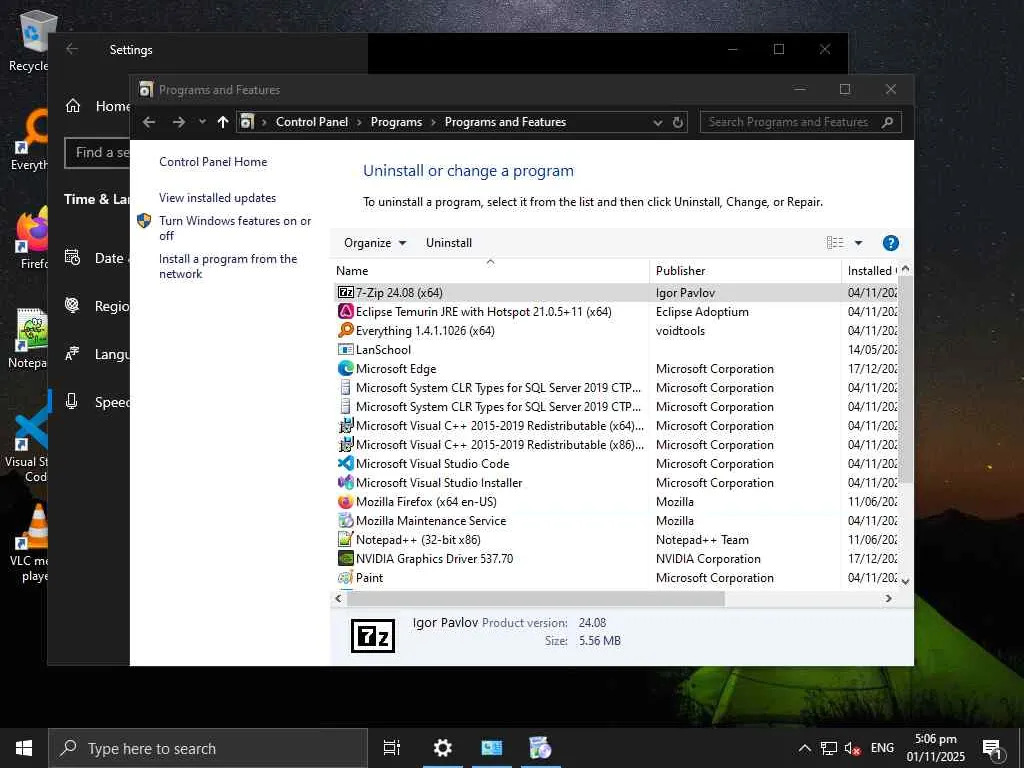The height and width of the screenshot is (768, 1024).
Task: Click the Microsoft Edge icon in list
Action: coord(345,368)
